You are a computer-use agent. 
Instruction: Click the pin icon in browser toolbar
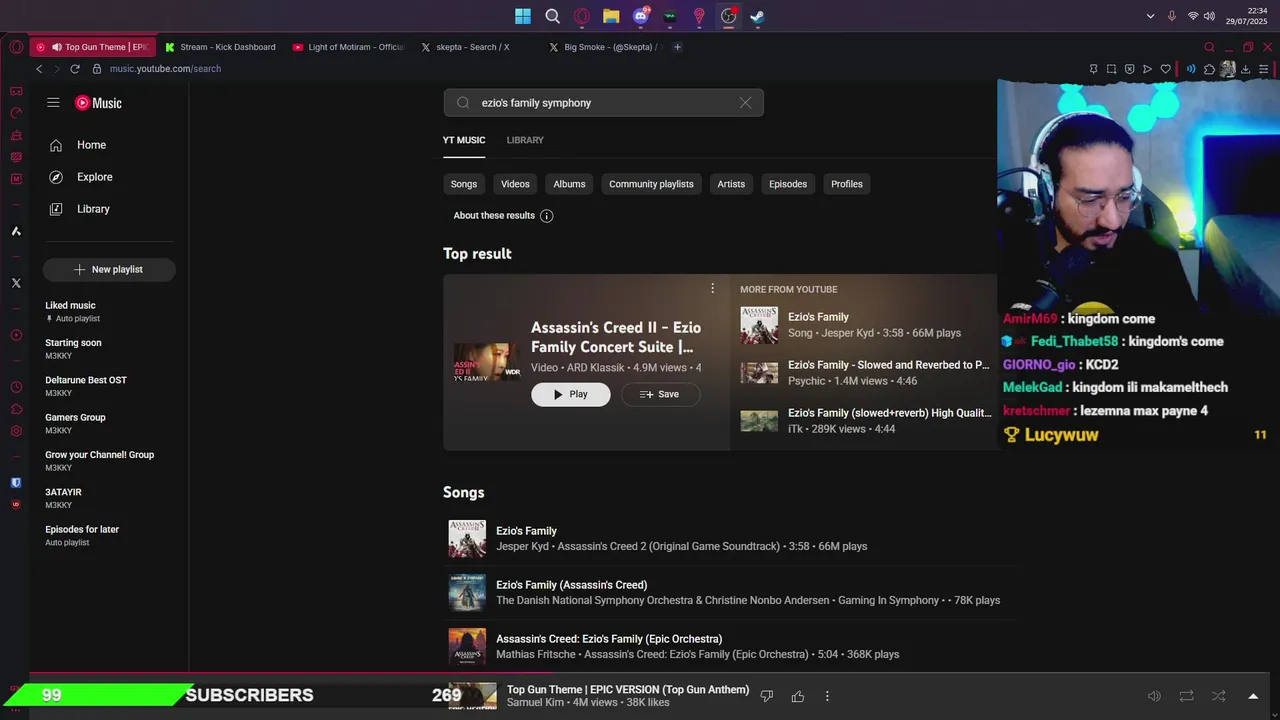pyautogui.click(x=1093, y=69)
